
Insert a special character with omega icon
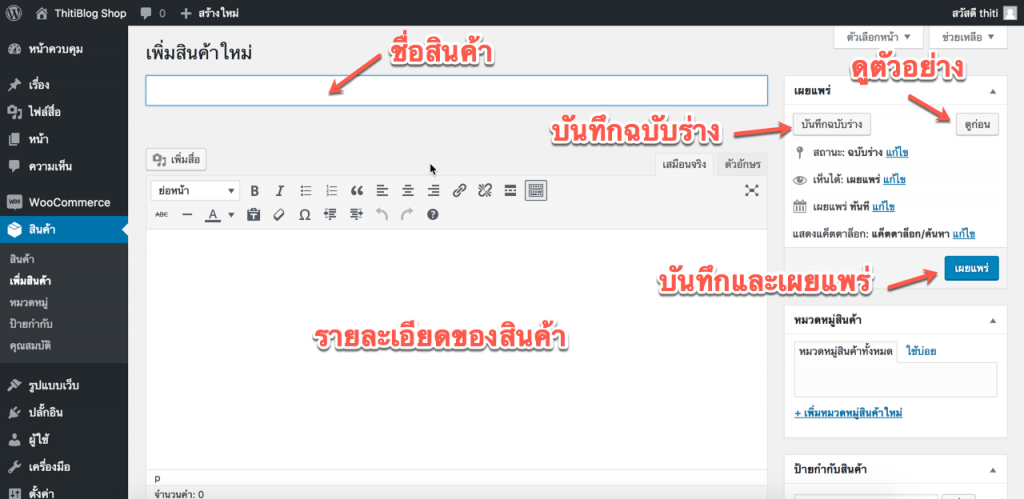tap(304, 214)
